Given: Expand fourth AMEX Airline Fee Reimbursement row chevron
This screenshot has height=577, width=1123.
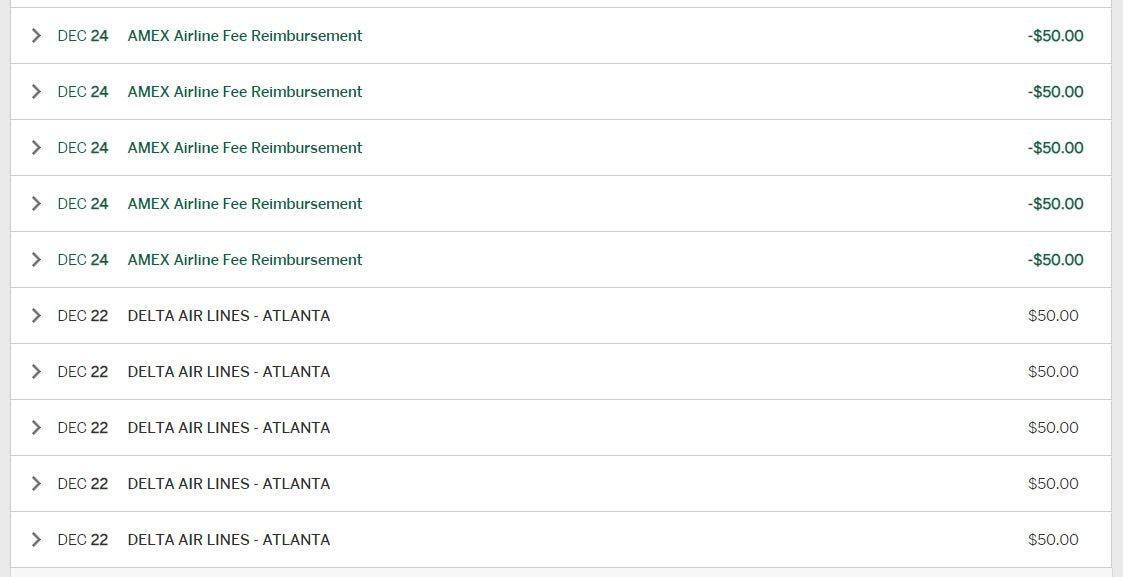Looking at the screenshot, I should [x=37, y=204].
